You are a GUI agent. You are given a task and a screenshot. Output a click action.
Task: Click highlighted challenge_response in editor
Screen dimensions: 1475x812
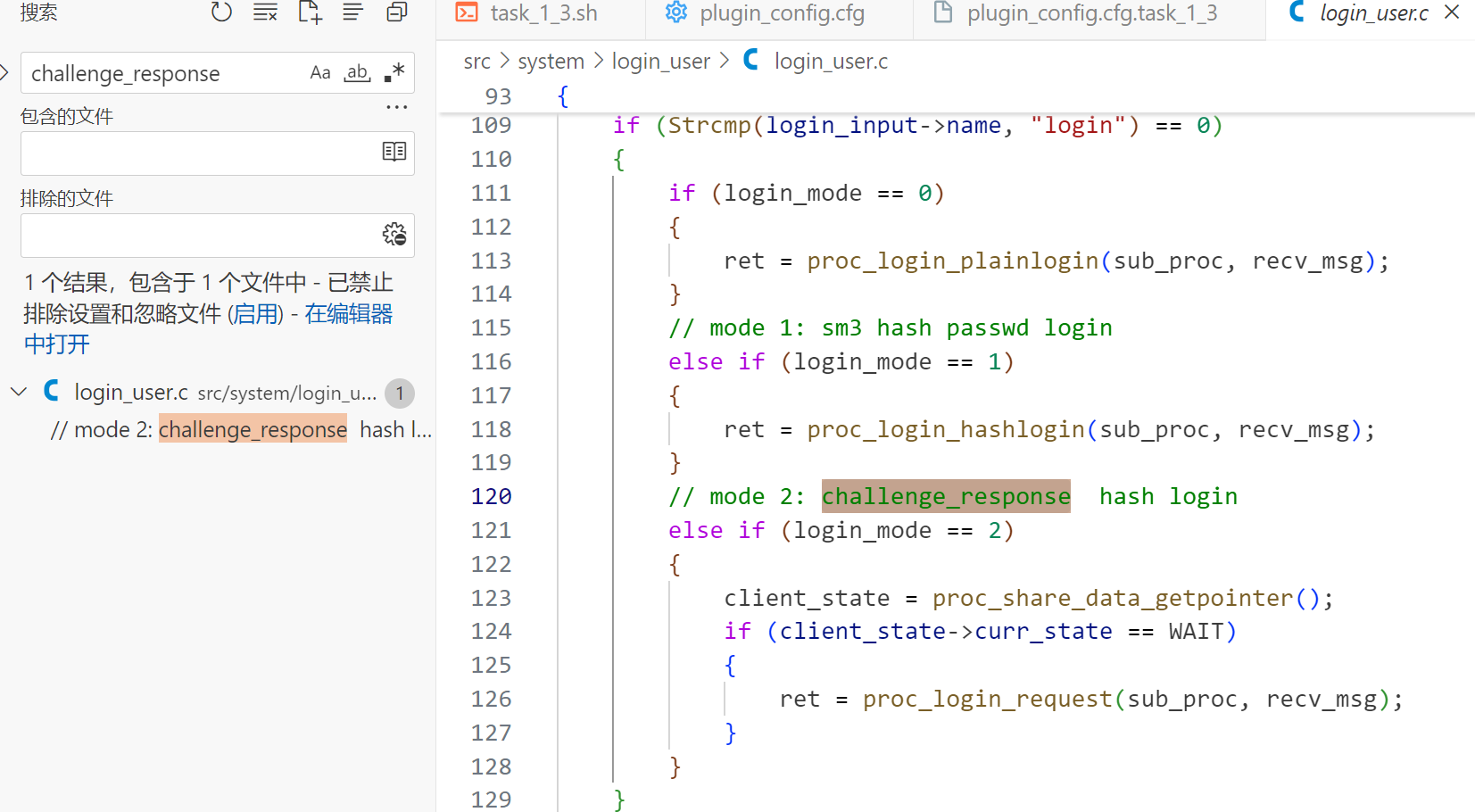[946, 496]
